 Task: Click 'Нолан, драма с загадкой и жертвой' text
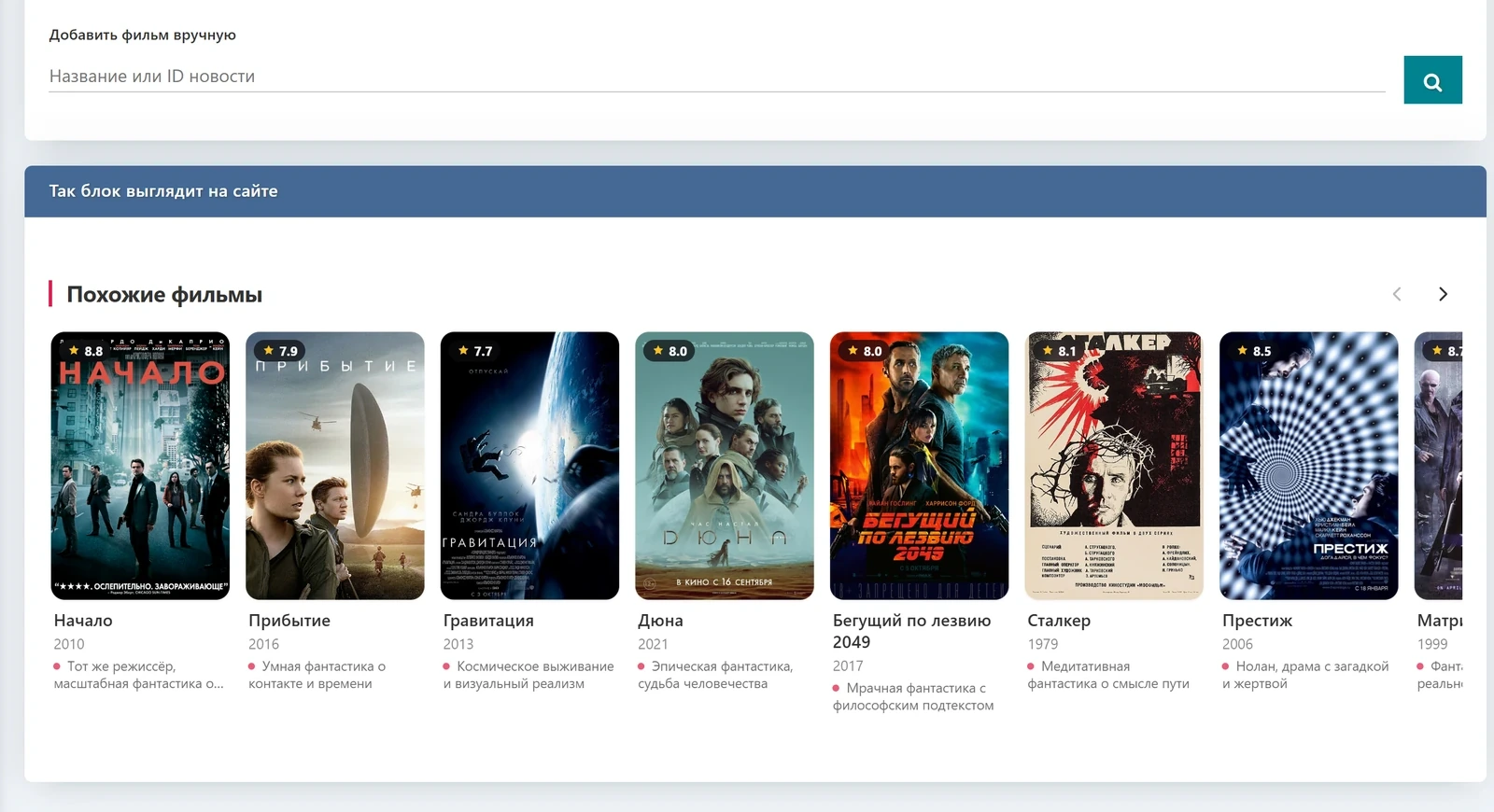click(1305, 675)
